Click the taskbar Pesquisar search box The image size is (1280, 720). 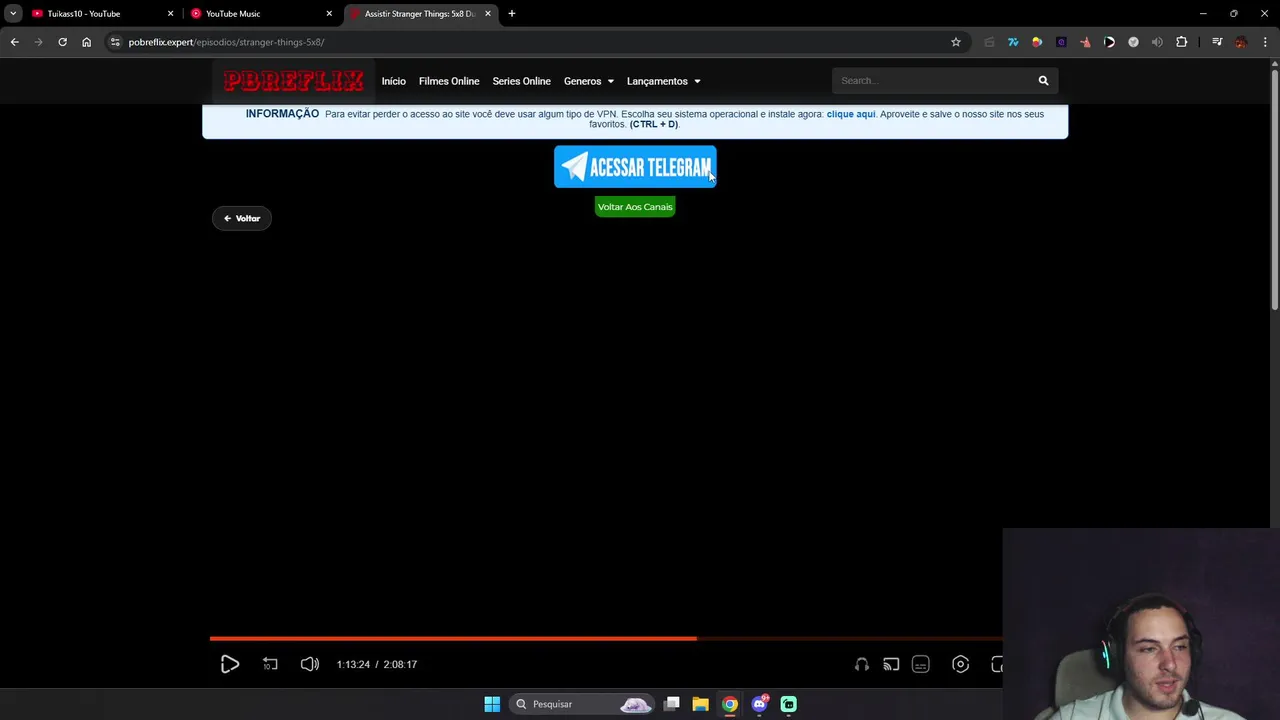pyautogui.click(x=583, y=704)
